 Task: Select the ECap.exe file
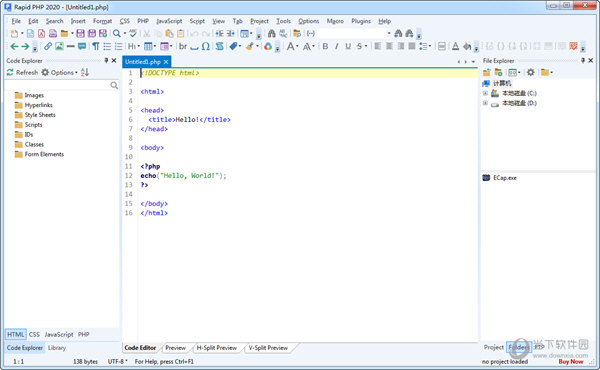(x=500, y=178)
